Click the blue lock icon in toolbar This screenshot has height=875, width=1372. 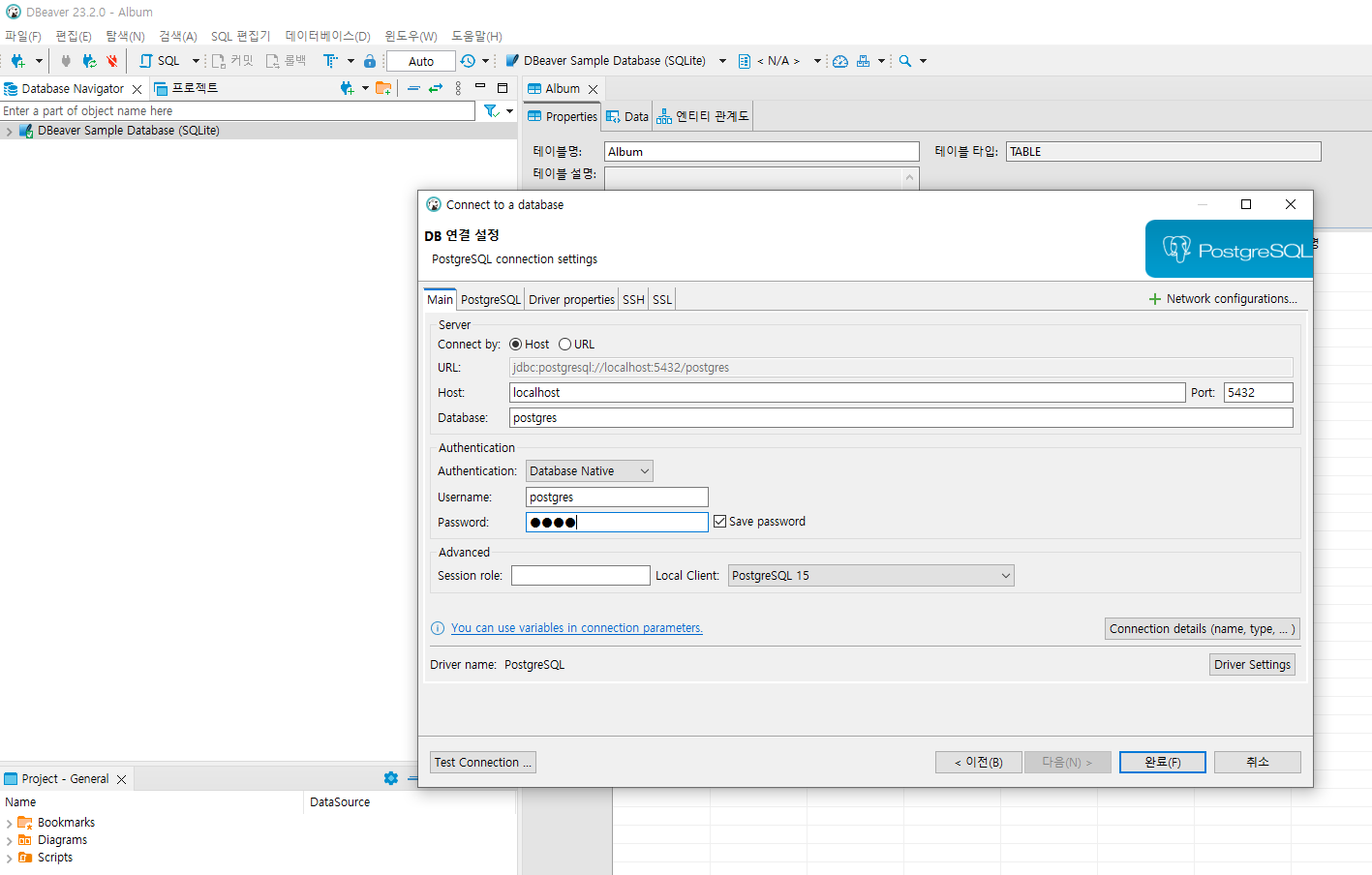coord(370,61)
